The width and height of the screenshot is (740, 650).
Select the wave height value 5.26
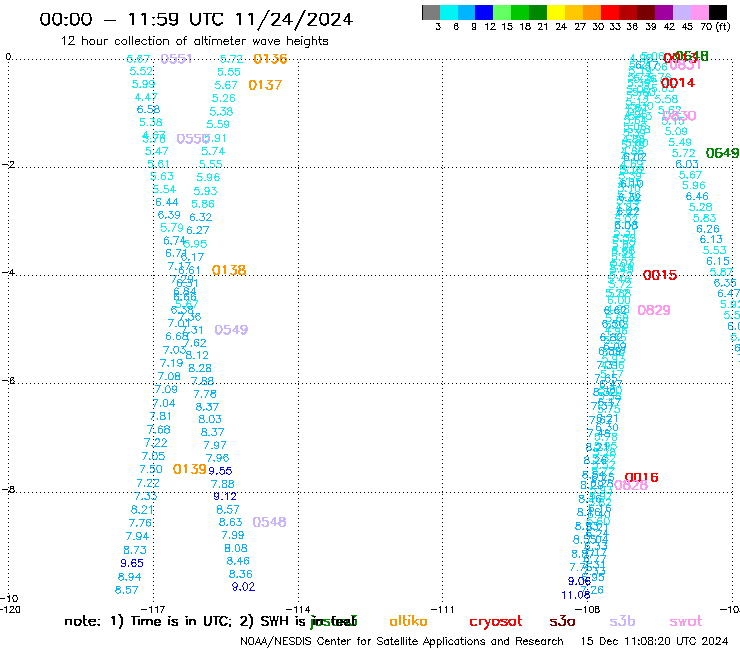coord(224,98)
